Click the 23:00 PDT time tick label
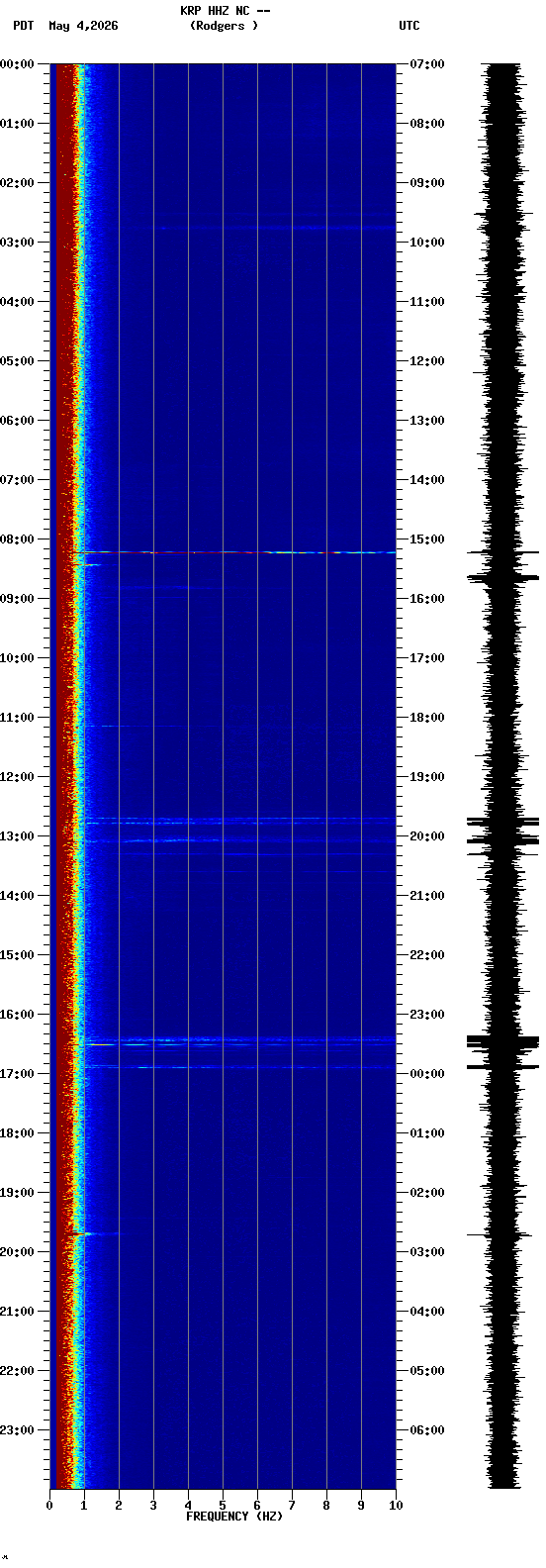Screen dimensions: 546x1568 coord(17,1430)
